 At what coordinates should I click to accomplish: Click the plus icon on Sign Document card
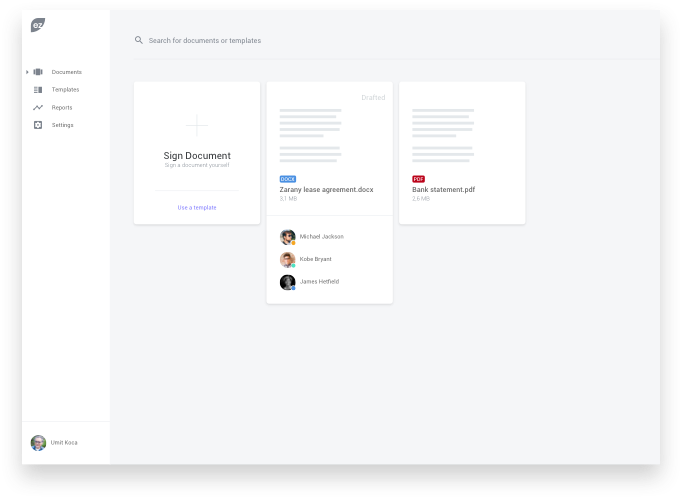(197, 126)
